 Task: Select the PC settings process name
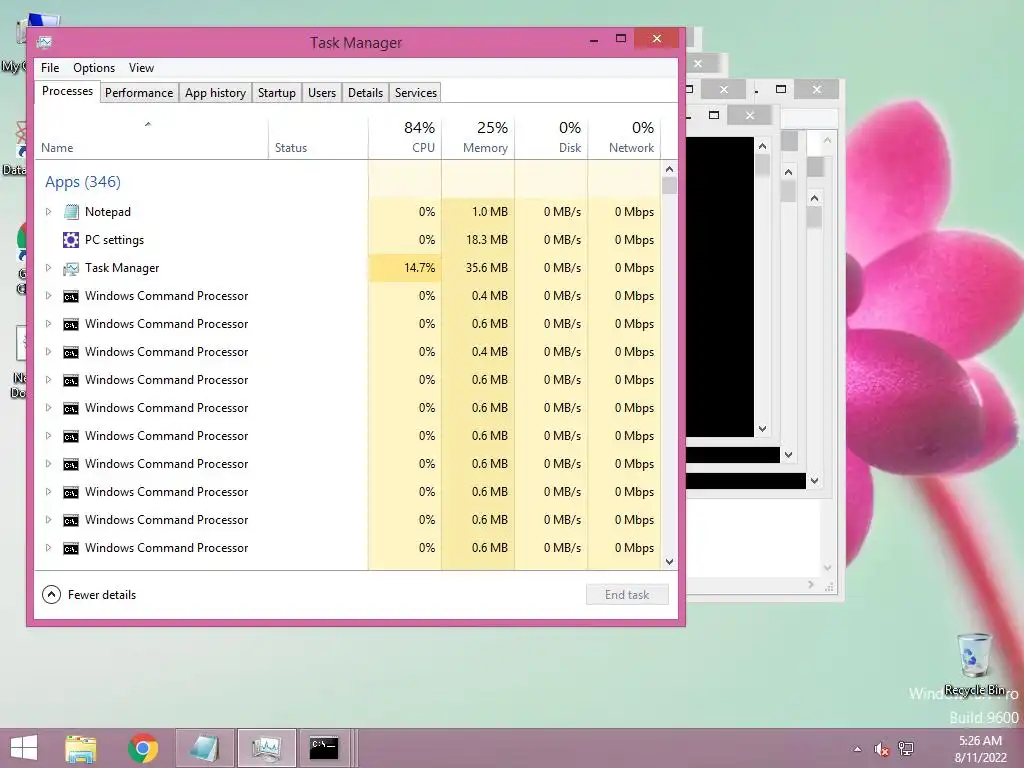coord(114,240)
